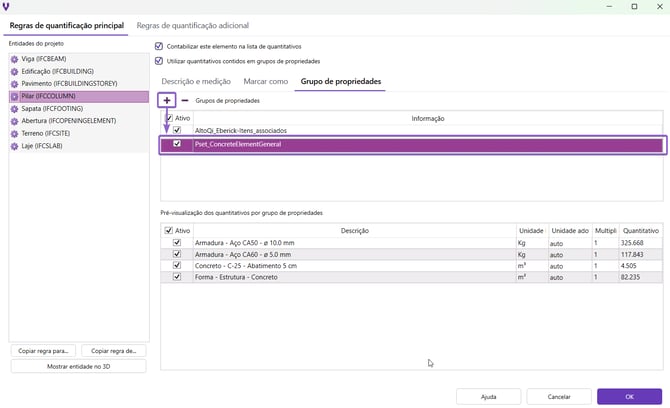Switch to 'Regras de quantificação adicional' tab

point(193,26)
